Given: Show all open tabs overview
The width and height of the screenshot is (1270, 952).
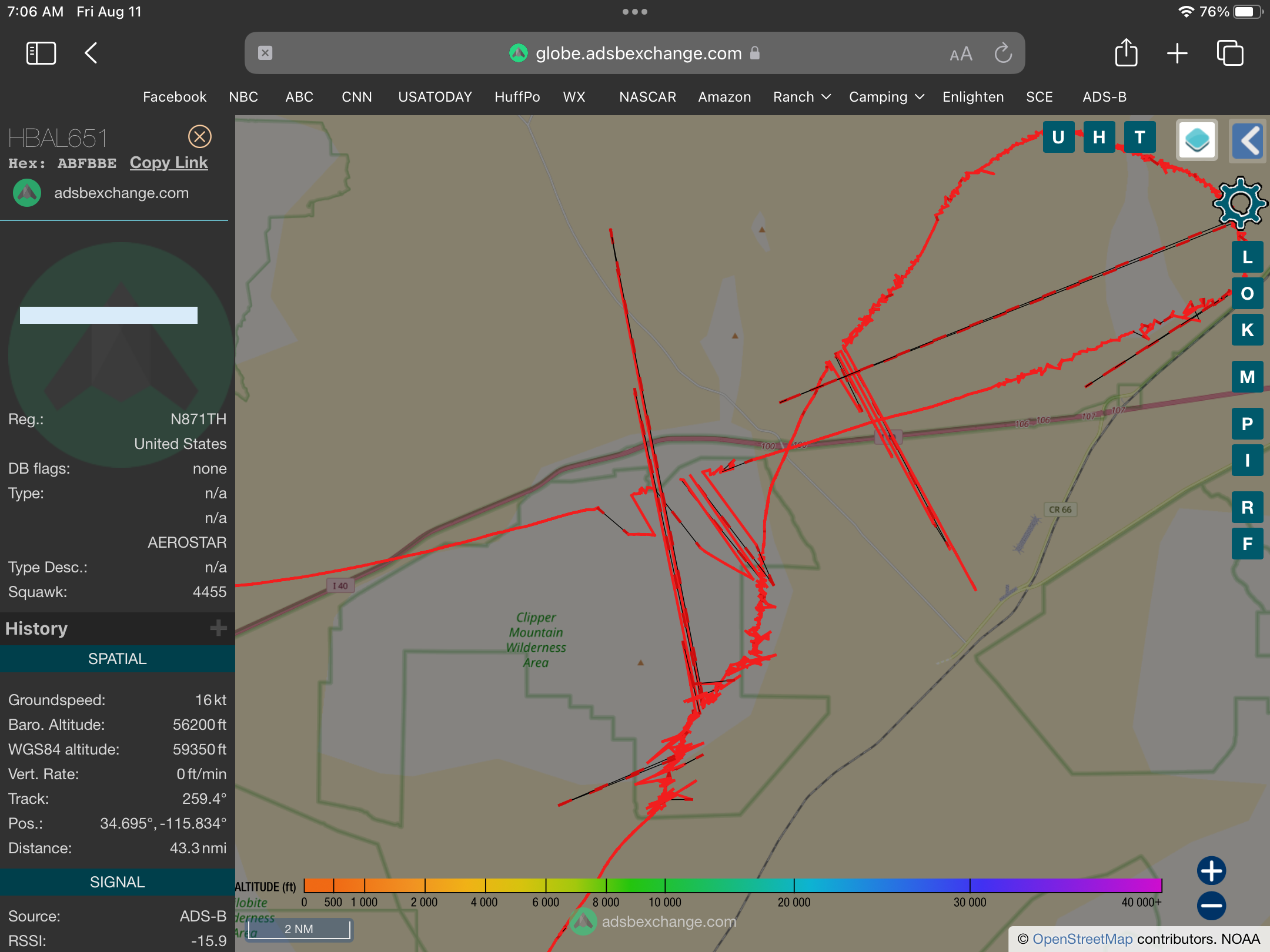Looking at the screenshot, I should pyautogui.click(x=1229, y=53).
